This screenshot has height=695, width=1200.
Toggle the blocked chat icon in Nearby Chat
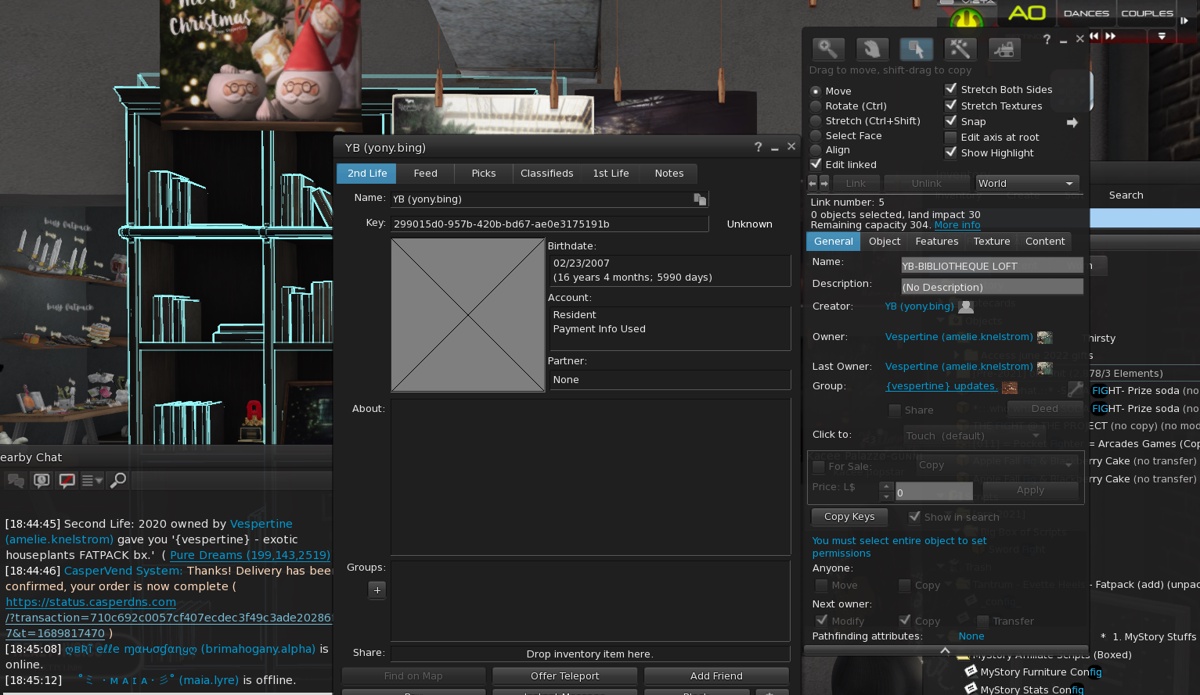click(68, 480)
